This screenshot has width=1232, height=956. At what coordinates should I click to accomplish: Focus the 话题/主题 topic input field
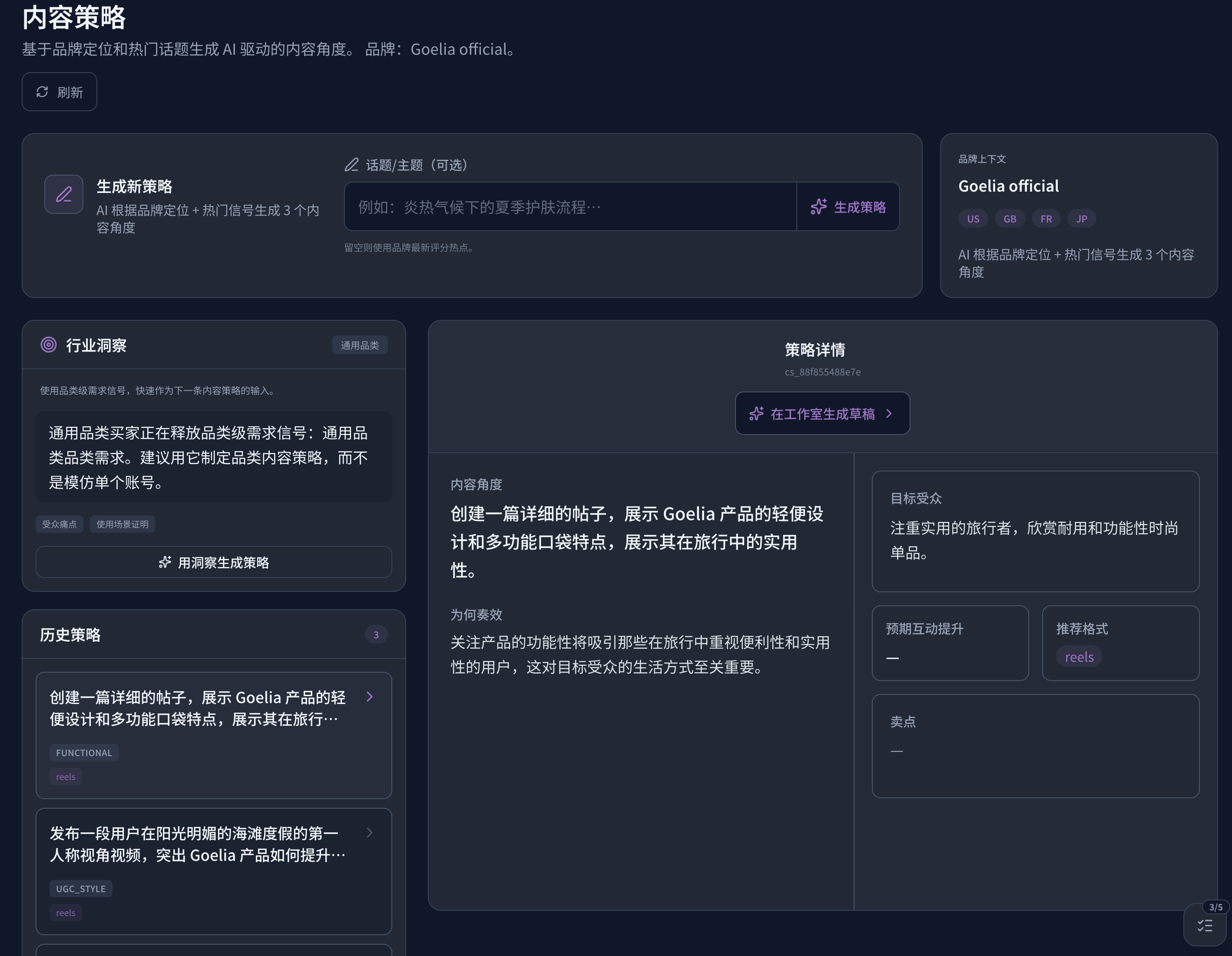coord(570,206)
